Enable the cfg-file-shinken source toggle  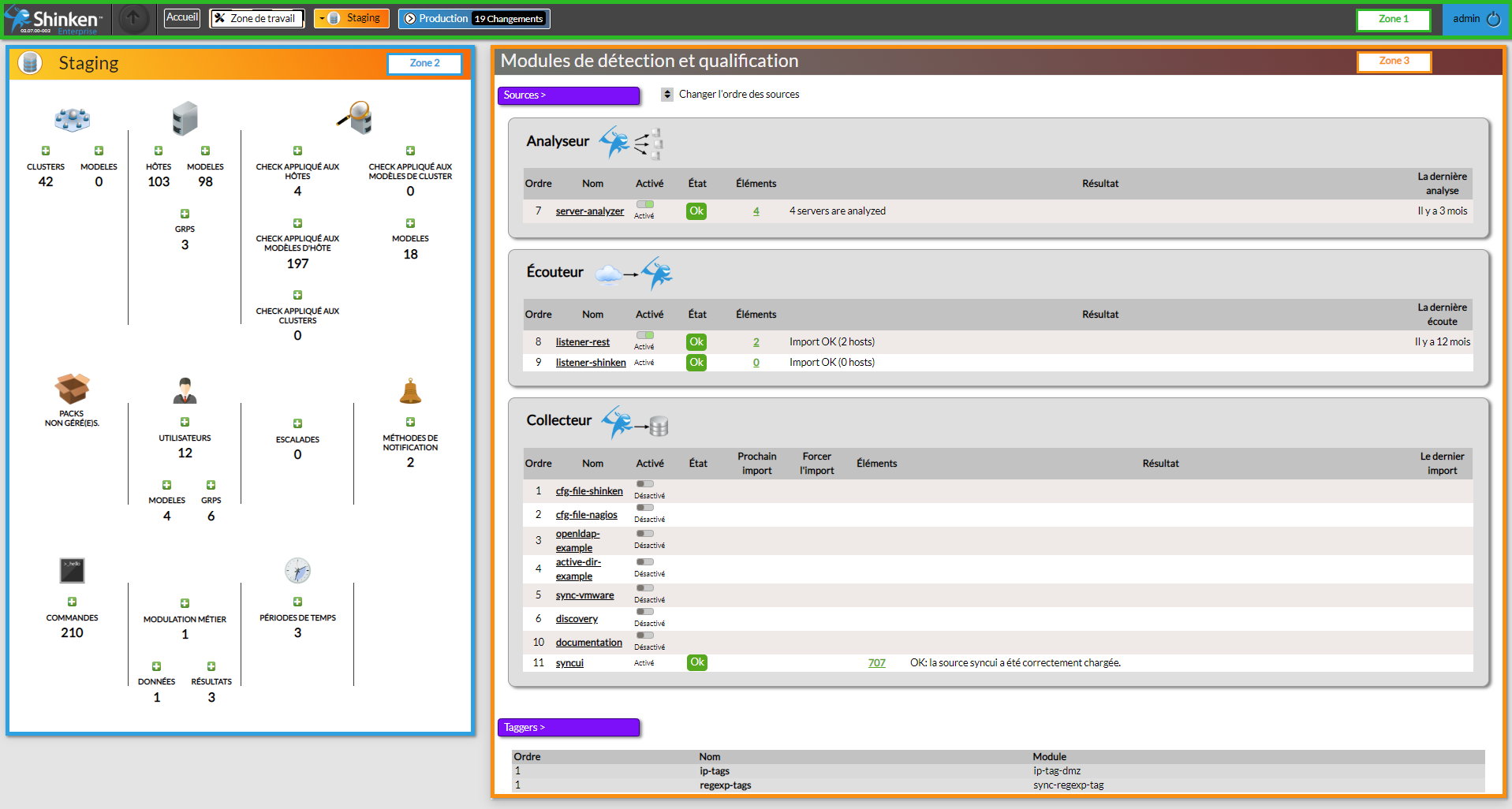(645, 484)
